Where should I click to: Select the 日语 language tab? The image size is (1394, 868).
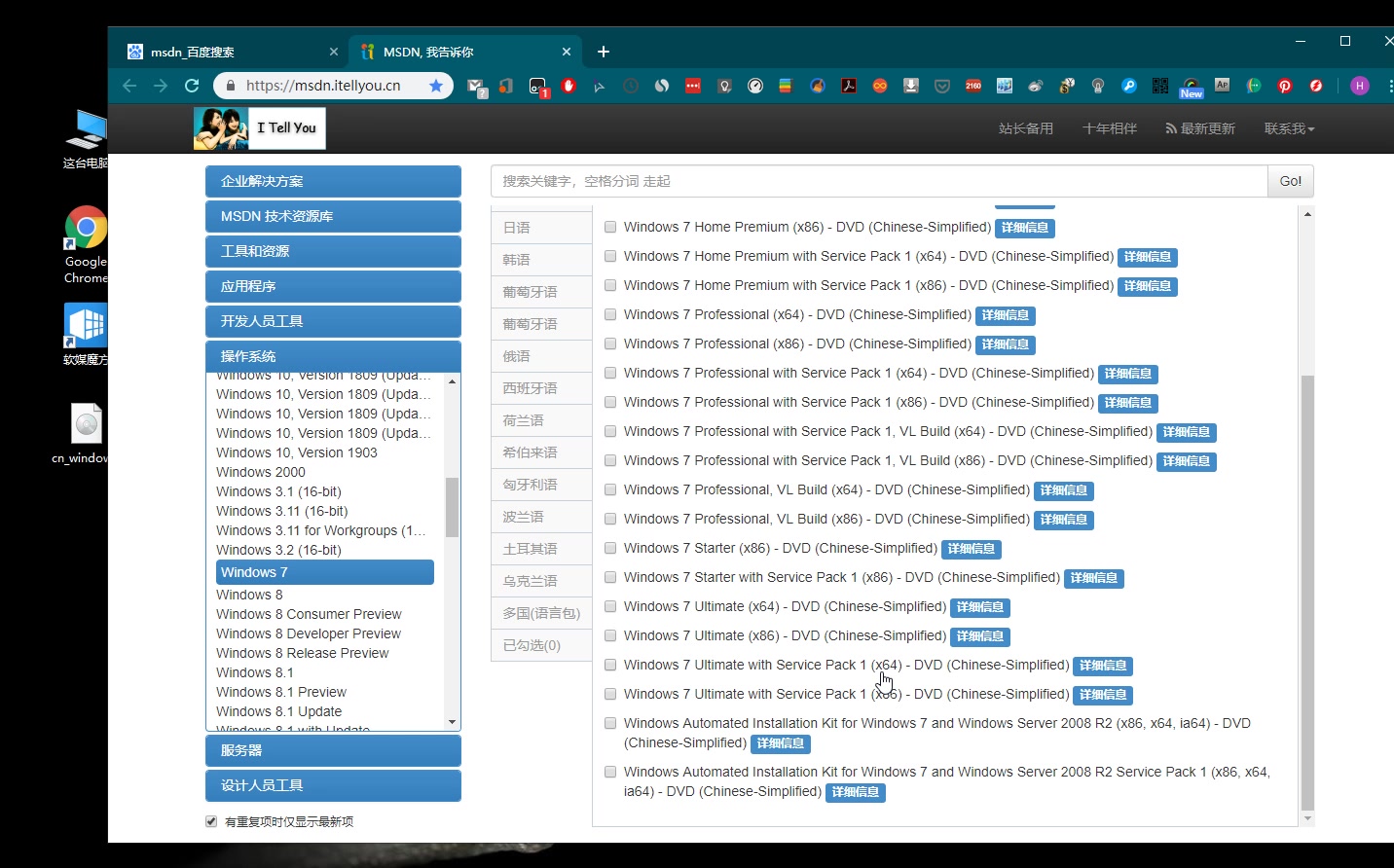point(541,228)
